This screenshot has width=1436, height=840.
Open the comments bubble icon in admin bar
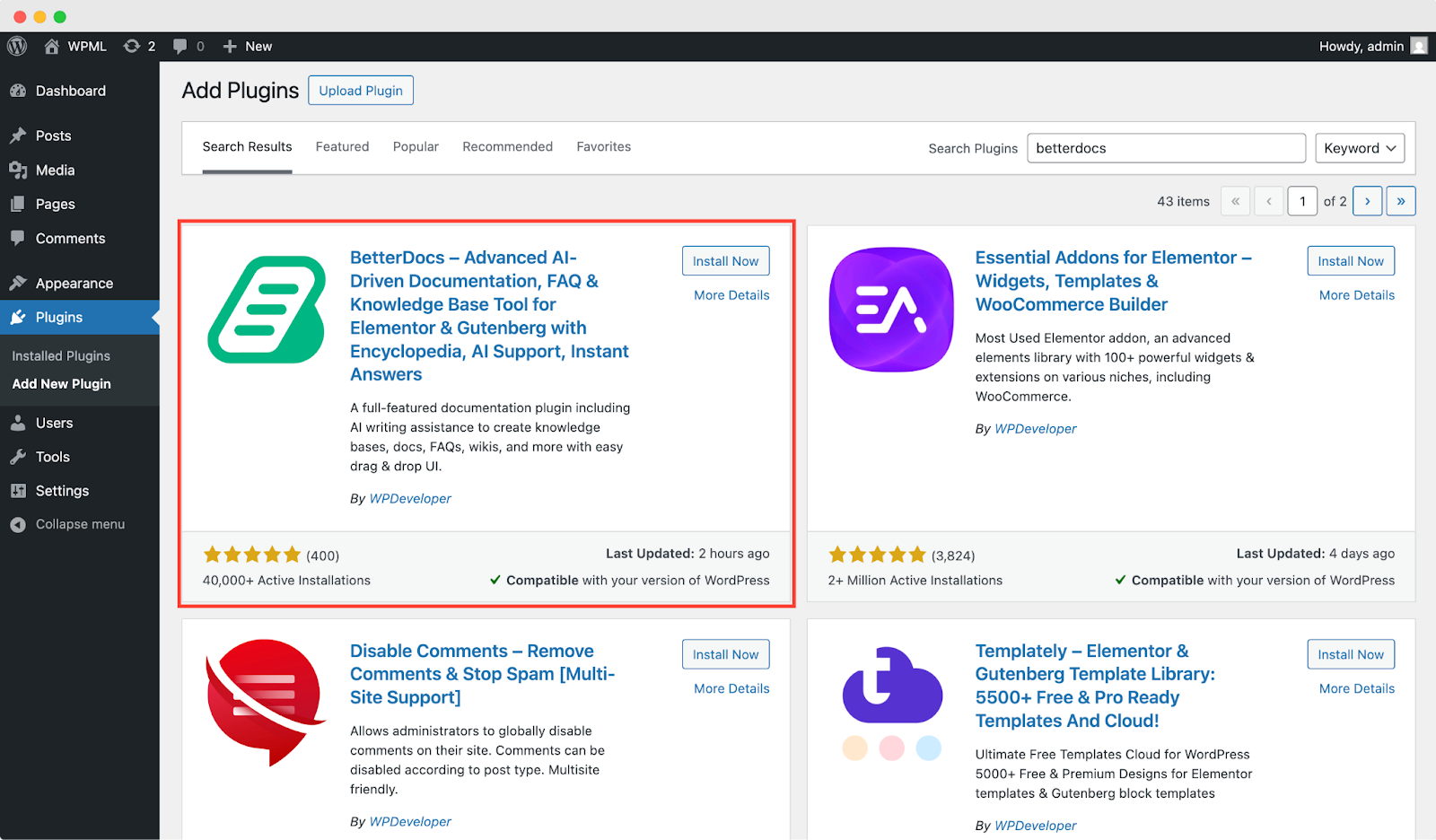tap(180, 46)
